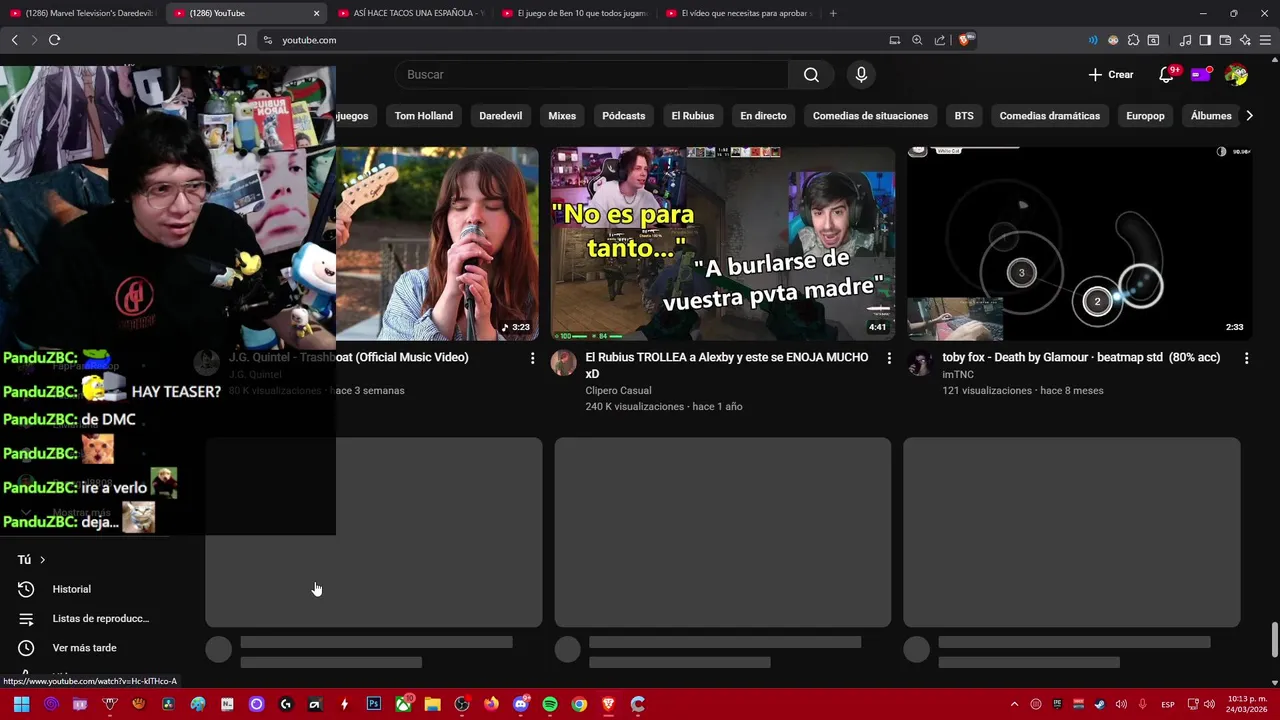Click the YouTube search magnifier button
This screenshot has width=1280, height=720.
pos(811,75)
